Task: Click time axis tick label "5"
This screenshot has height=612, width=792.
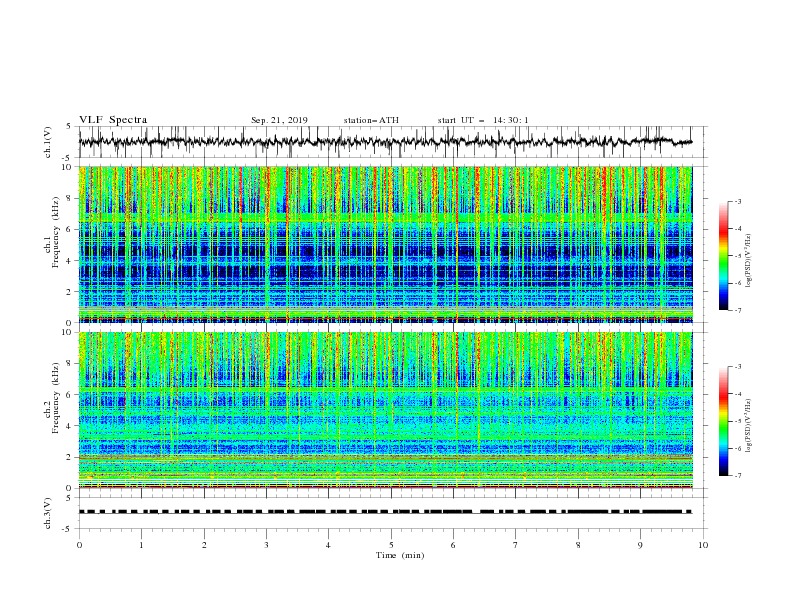Action: coord(391,545)
